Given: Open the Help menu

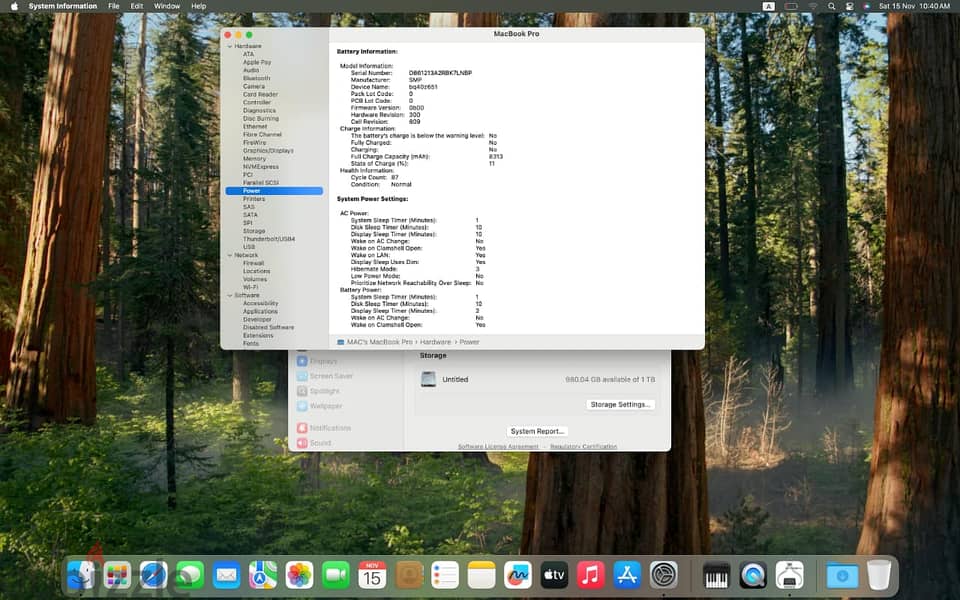Looking at the screenshot, I should 198,6.
